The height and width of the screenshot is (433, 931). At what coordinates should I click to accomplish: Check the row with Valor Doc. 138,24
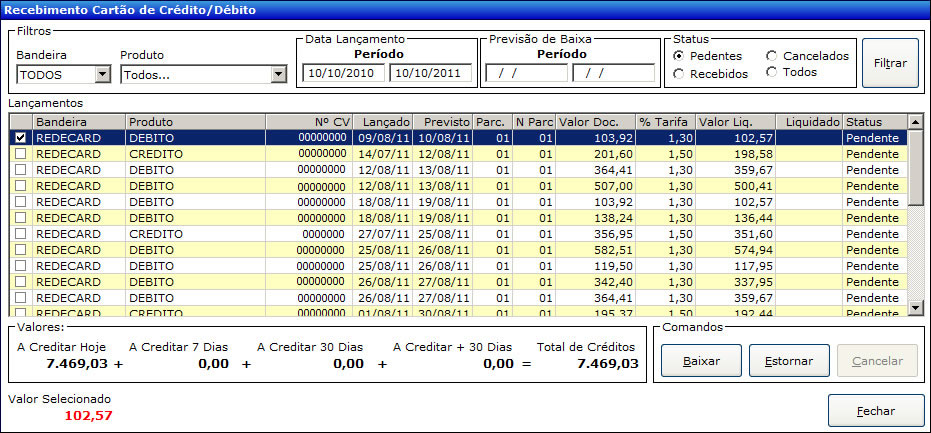[x=21, y=217]
